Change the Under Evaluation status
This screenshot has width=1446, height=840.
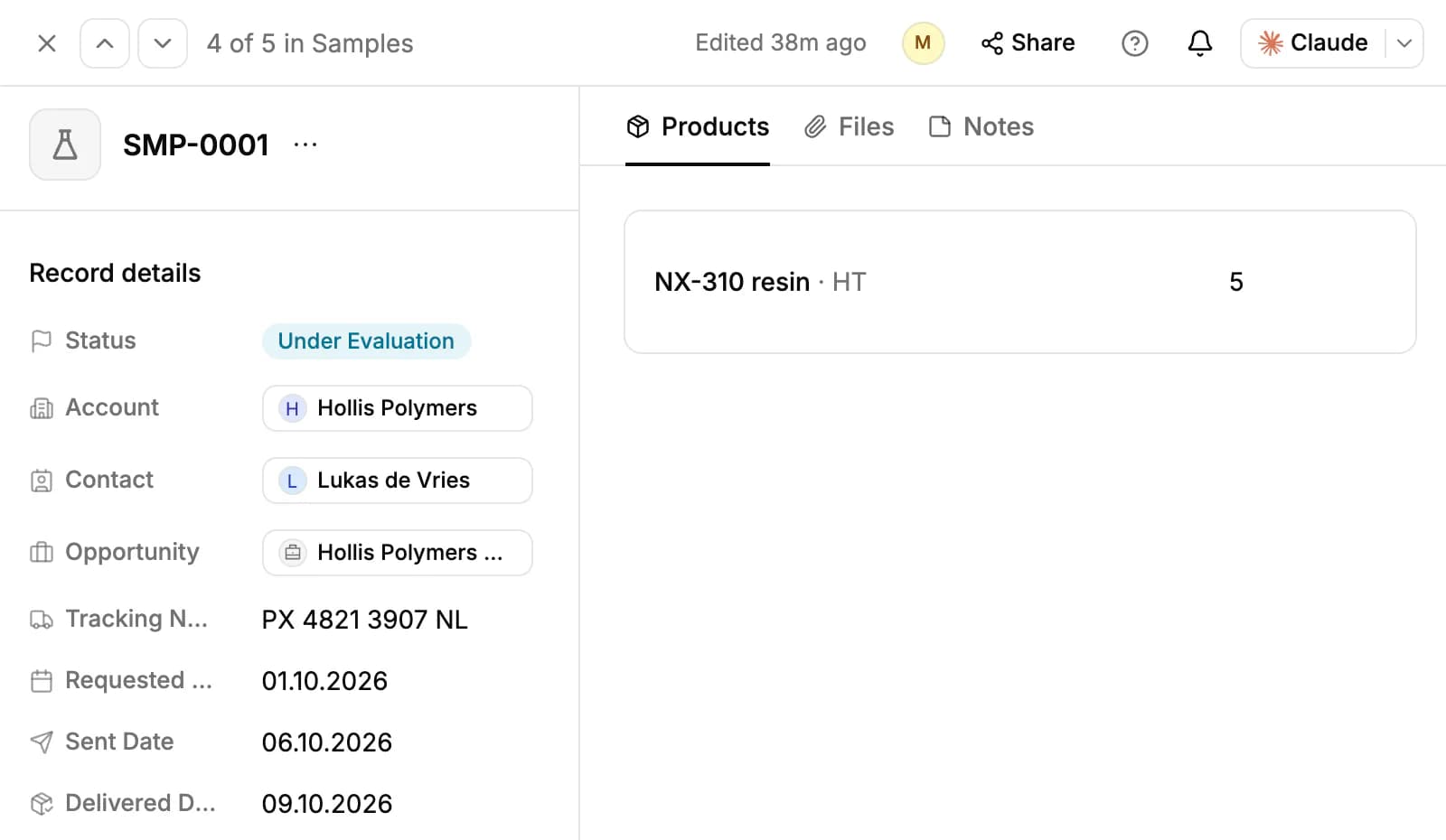pos(366,341)
